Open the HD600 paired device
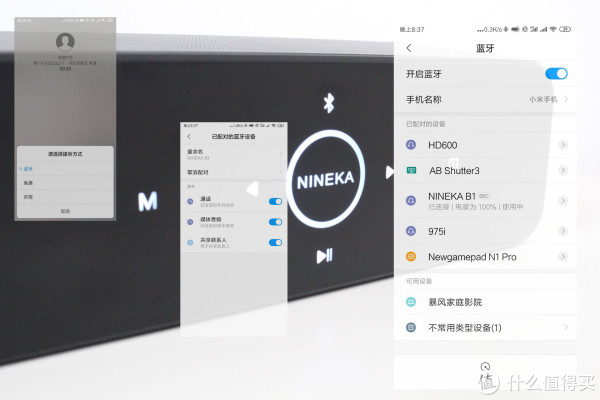 [x=485, y=145]
